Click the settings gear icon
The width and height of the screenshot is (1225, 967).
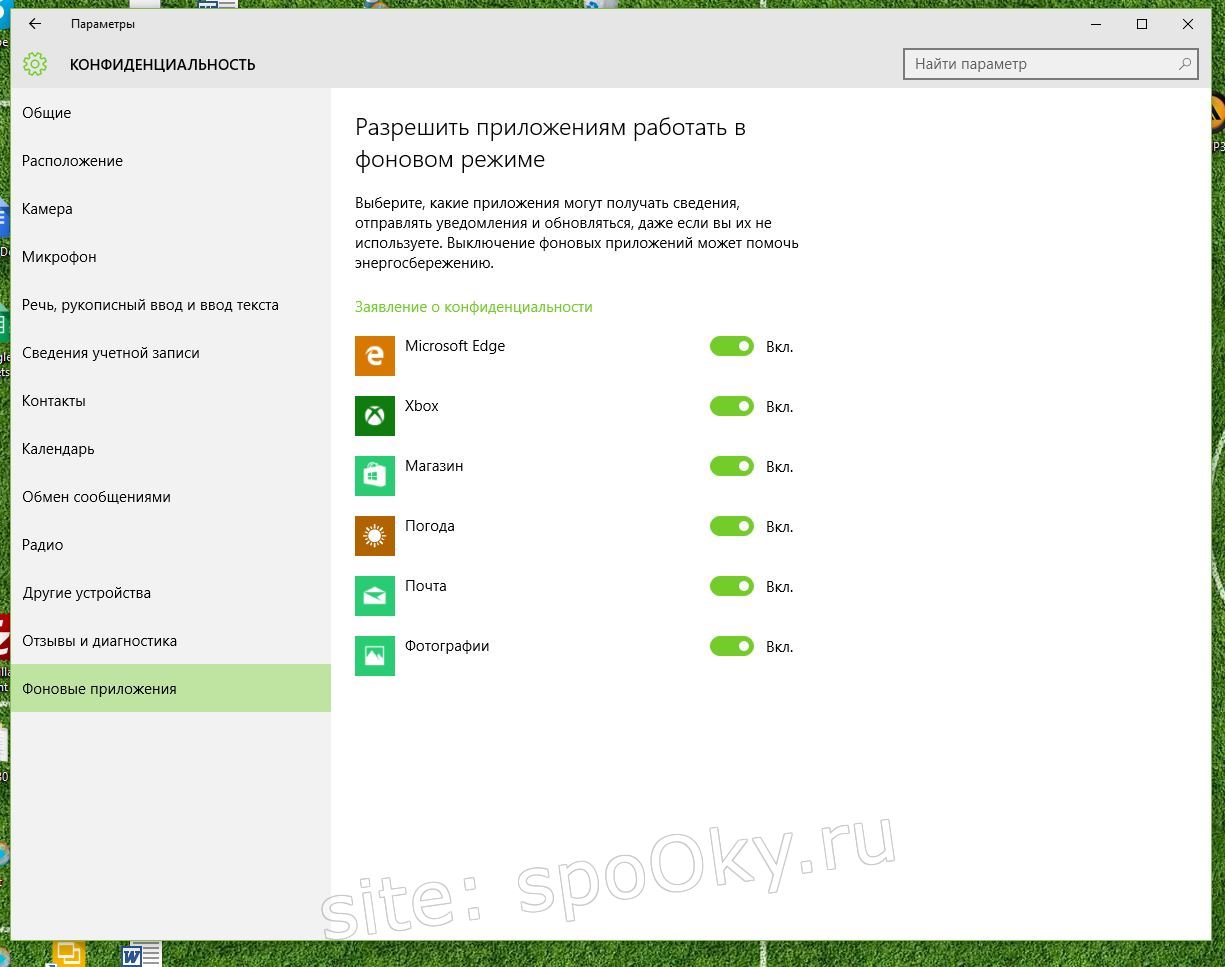coord(35,64)
